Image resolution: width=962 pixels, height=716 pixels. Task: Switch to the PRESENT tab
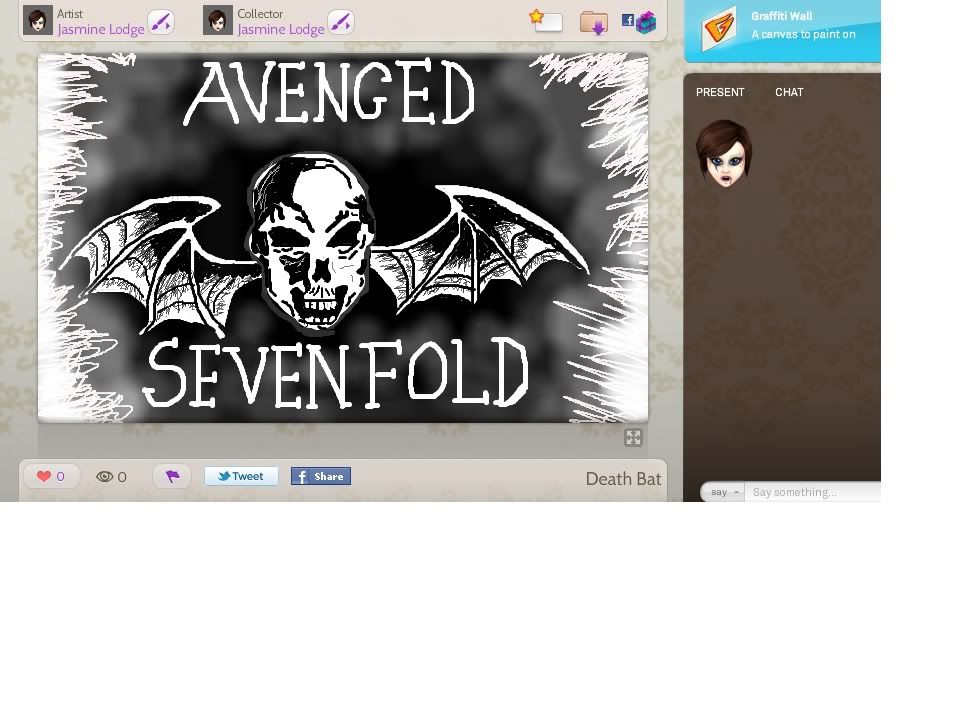pos(720,92)
